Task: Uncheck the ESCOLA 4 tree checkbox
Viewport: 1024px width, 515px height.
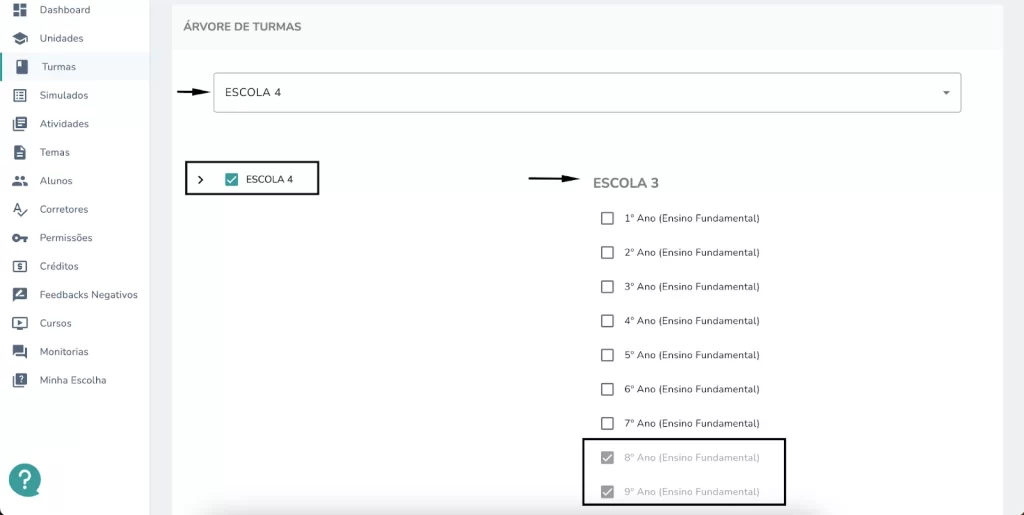Action: point(231,179)
